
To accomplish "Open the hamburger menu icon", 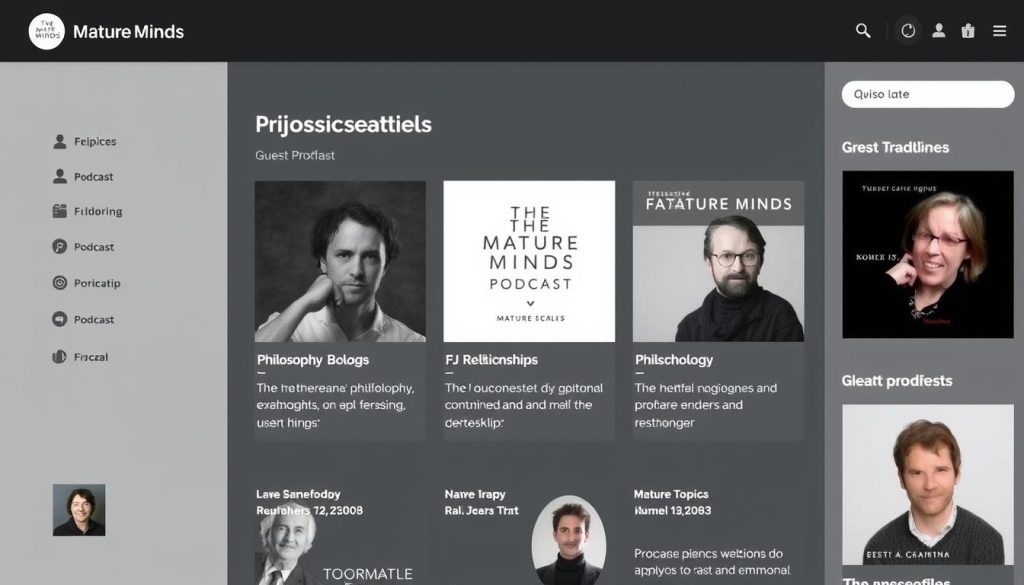I will pyautogui.click(x=999, y=31).
